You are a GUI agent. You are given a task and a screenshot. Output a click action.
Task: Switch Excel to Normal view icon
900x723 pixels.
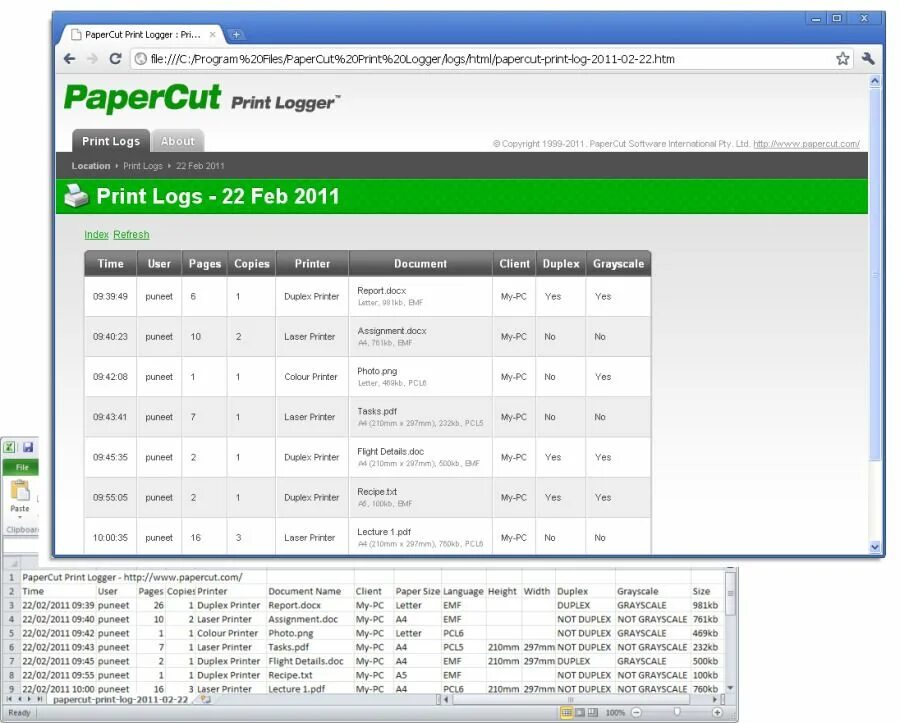pos(566,713)
